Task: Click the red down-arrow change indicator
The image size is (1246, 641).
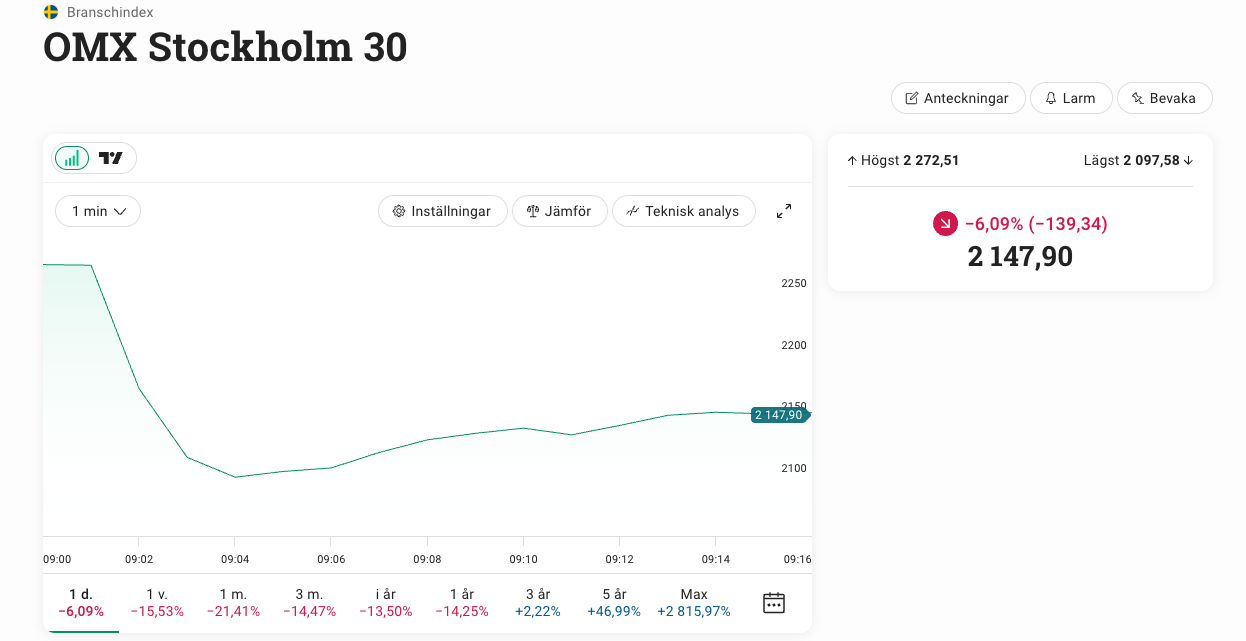Action: point(945,224)
